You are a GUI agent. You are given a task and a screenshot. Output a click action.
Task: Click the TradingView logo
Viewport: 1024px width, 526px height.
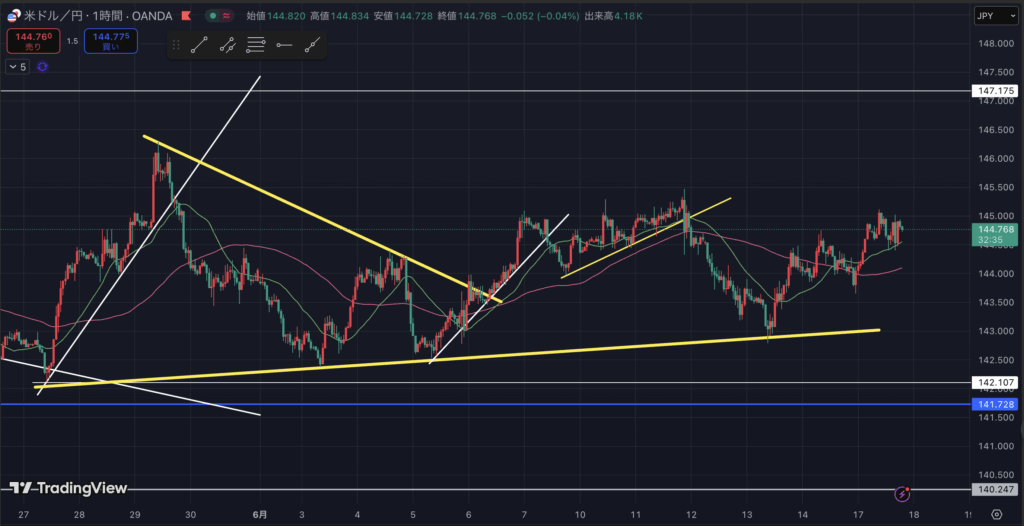click(68, 488)
